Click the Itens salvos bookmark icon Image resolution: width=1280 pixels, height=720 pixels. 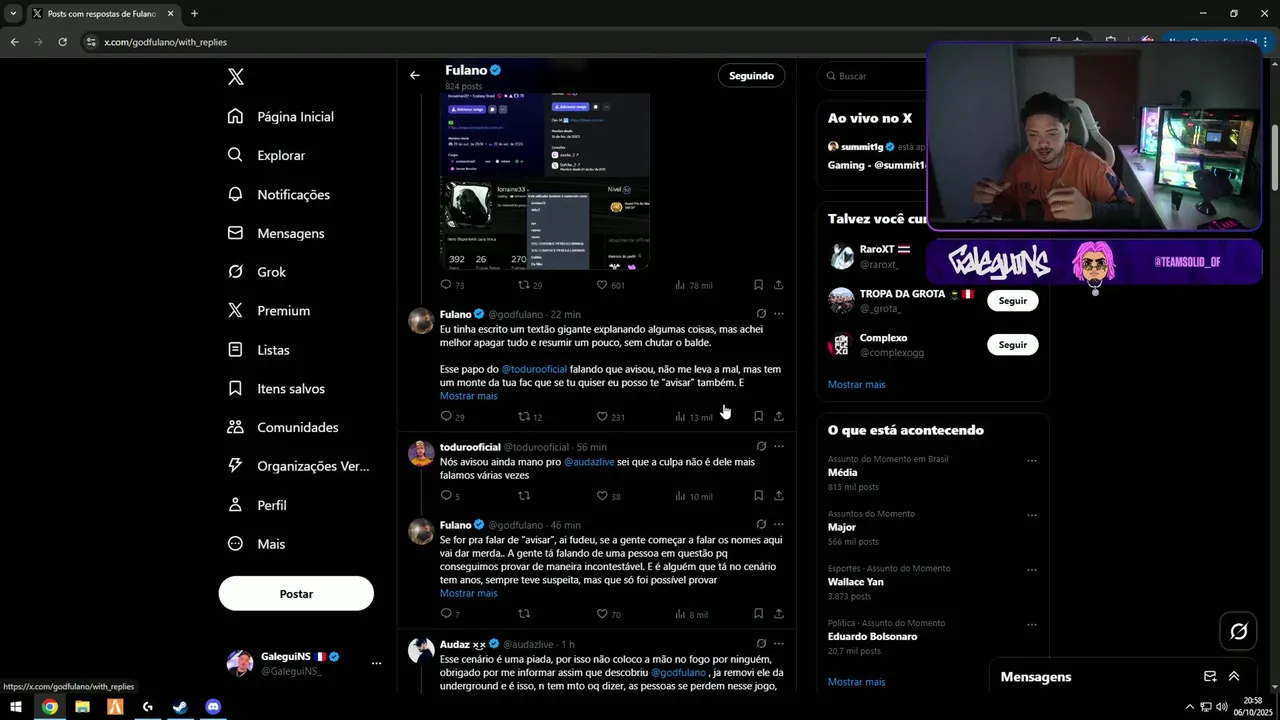tap(235, 388)
